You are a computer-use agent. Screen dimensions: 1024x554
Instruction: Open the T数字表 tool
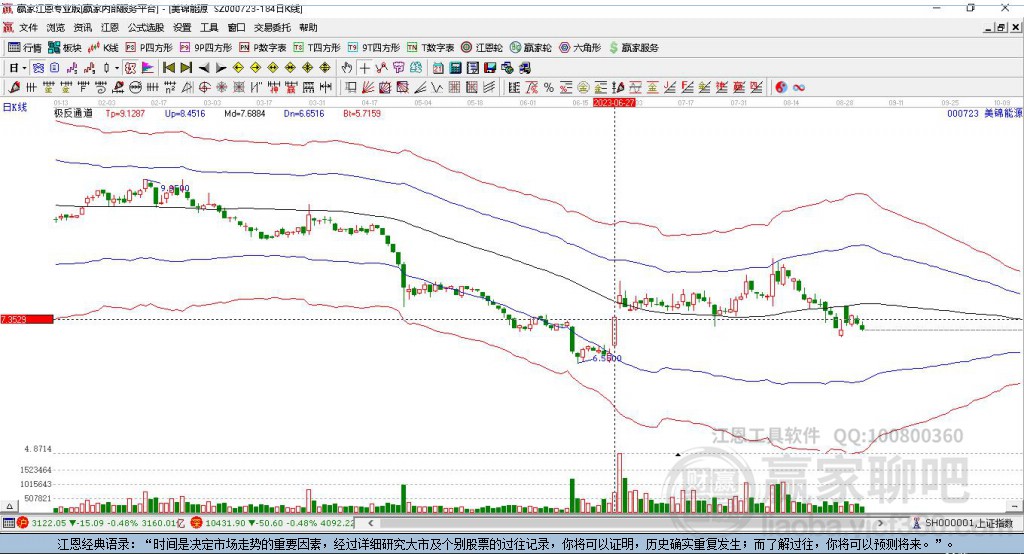(430, 48)
